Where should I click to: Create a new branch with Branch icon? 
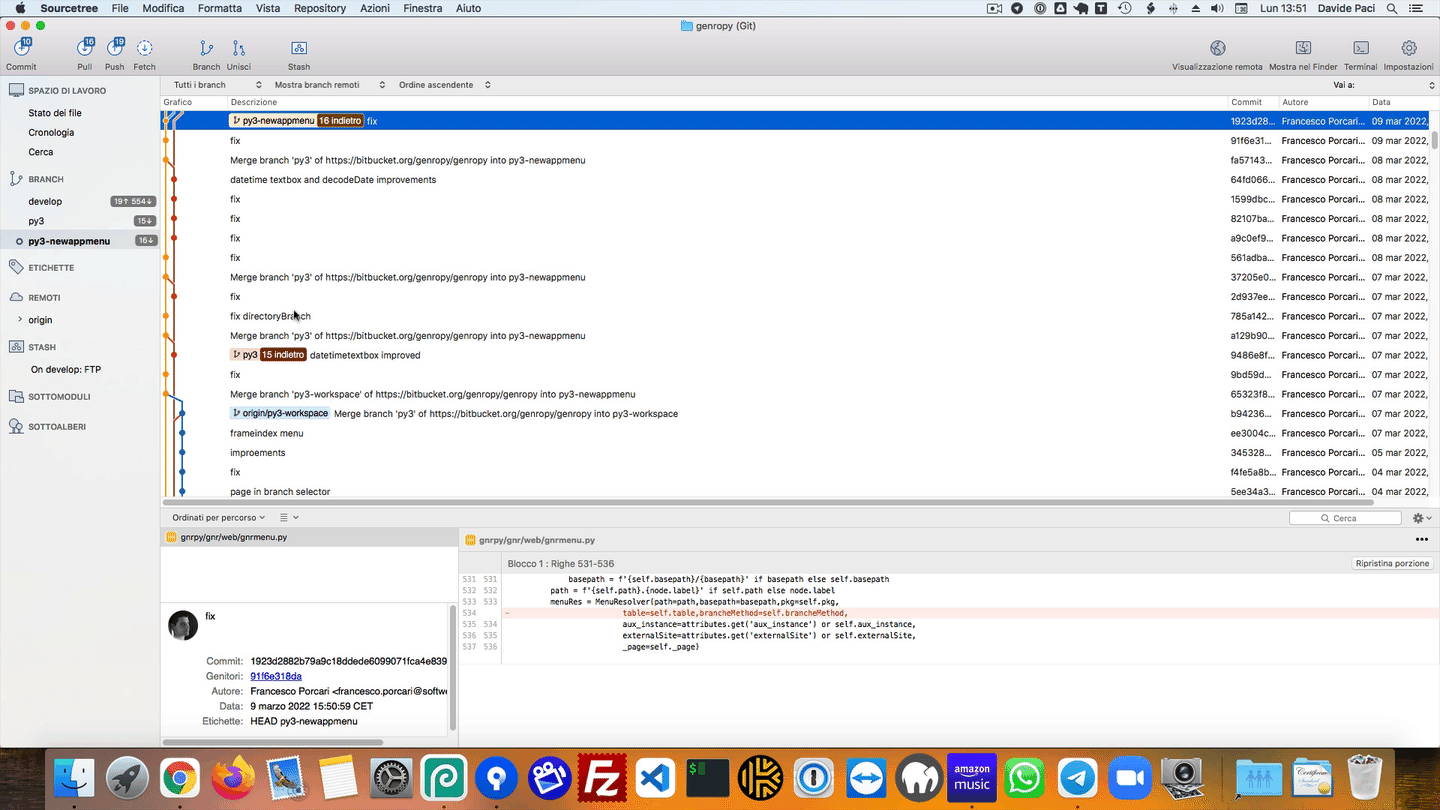pyautogui.click(x=206, y=48)
